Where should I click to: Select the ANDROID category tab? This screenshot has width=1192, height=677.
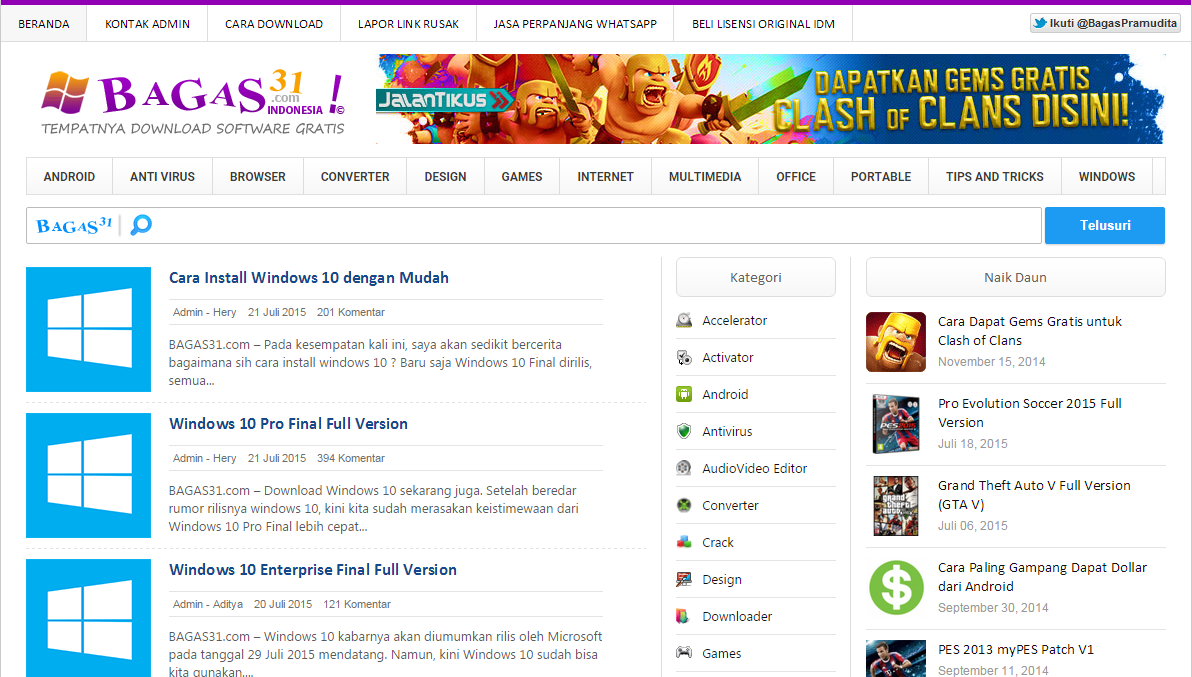click(69, 176)
